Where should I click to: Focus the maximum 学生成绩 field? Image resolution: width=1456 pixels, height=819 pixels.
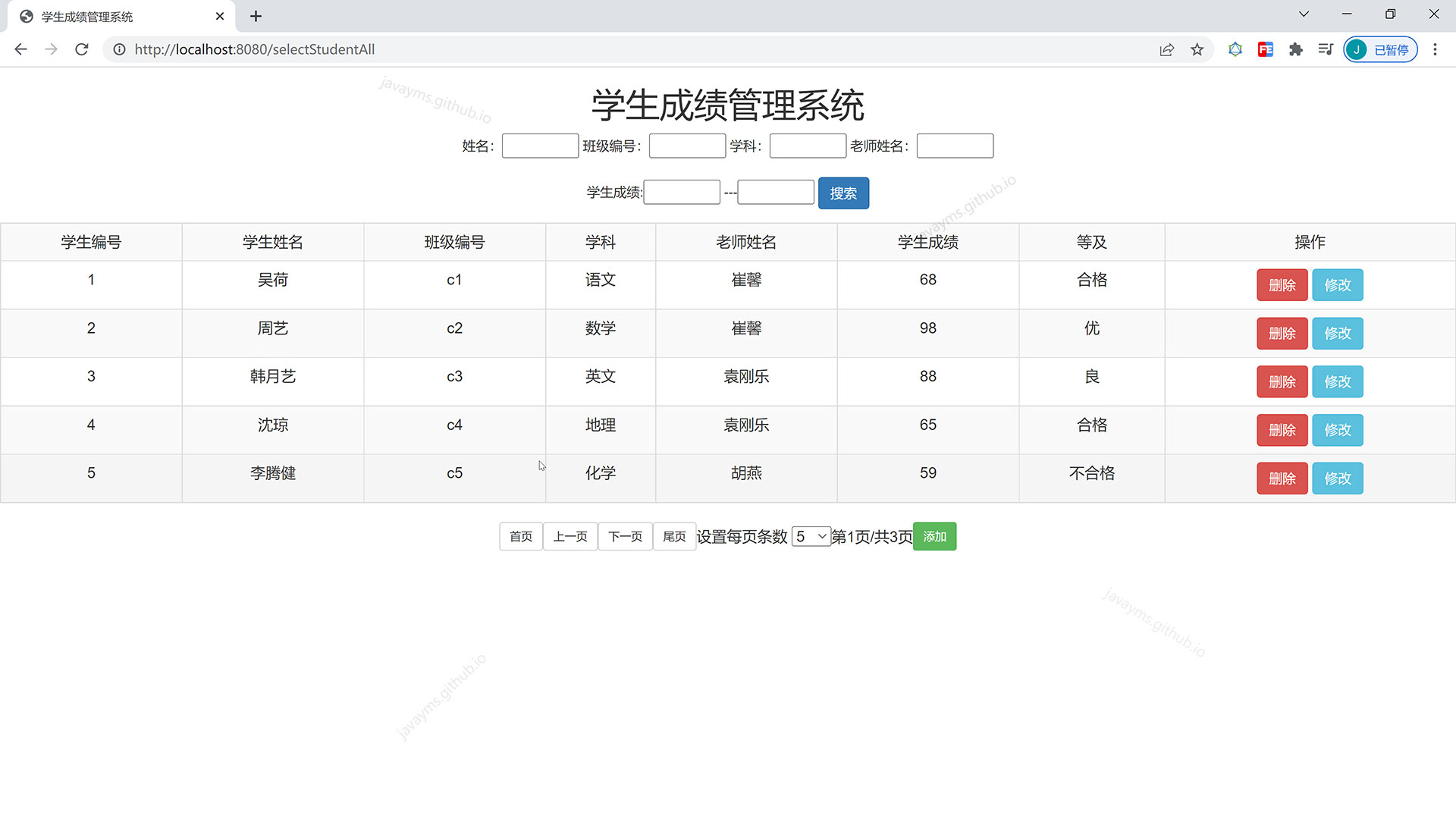[x=776, y=192]
